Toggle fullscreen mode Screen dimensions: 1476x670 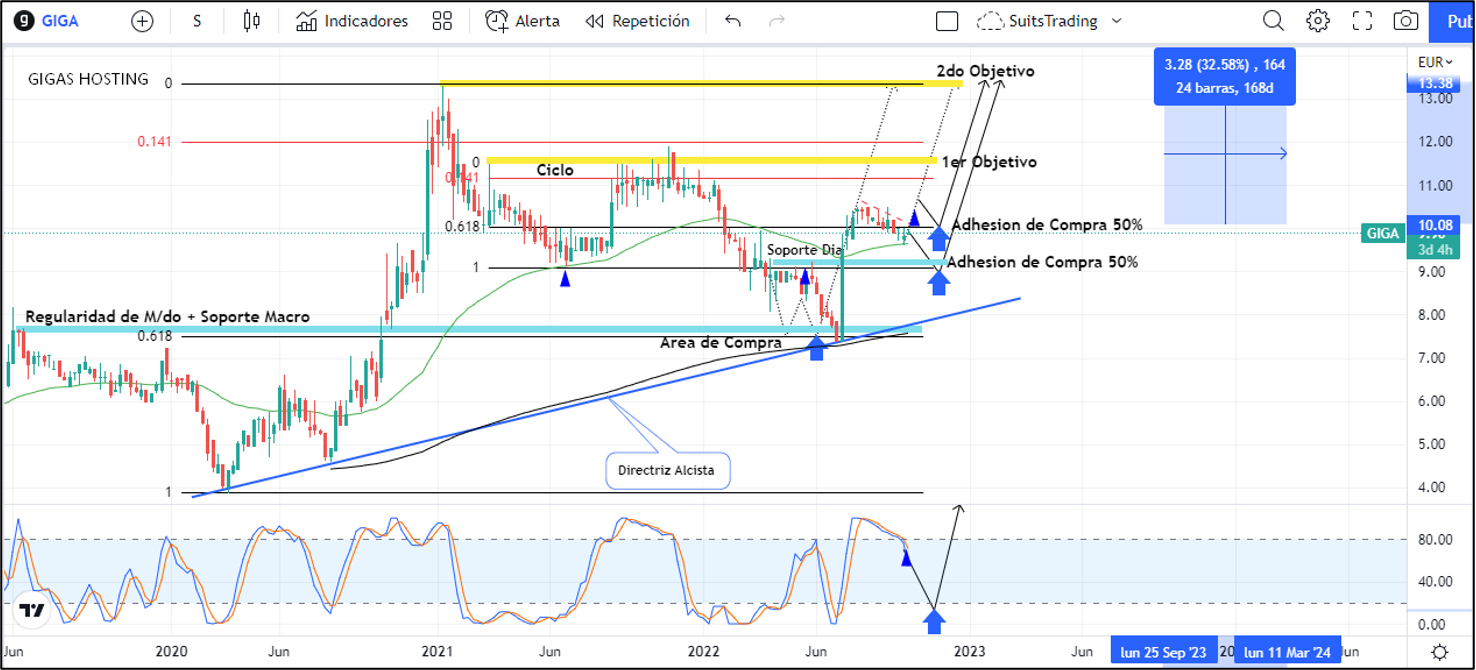(x=1362, y=21)
